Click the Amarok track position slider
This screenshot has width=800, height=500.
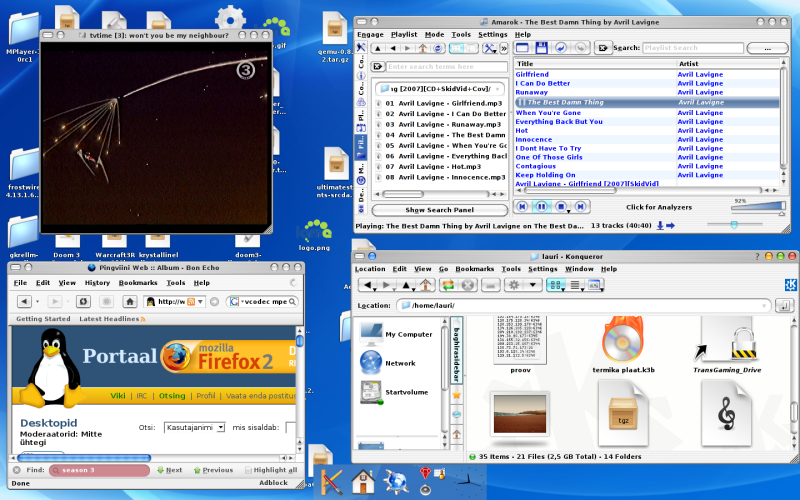734,224
